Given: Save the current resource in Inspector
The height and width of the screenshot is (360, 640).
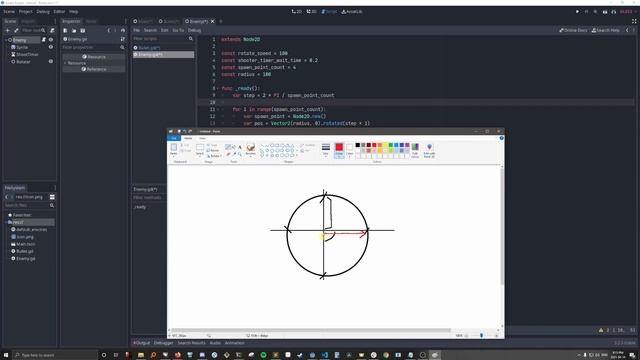Looking at the screenshot, I should [x=82, y=30].
